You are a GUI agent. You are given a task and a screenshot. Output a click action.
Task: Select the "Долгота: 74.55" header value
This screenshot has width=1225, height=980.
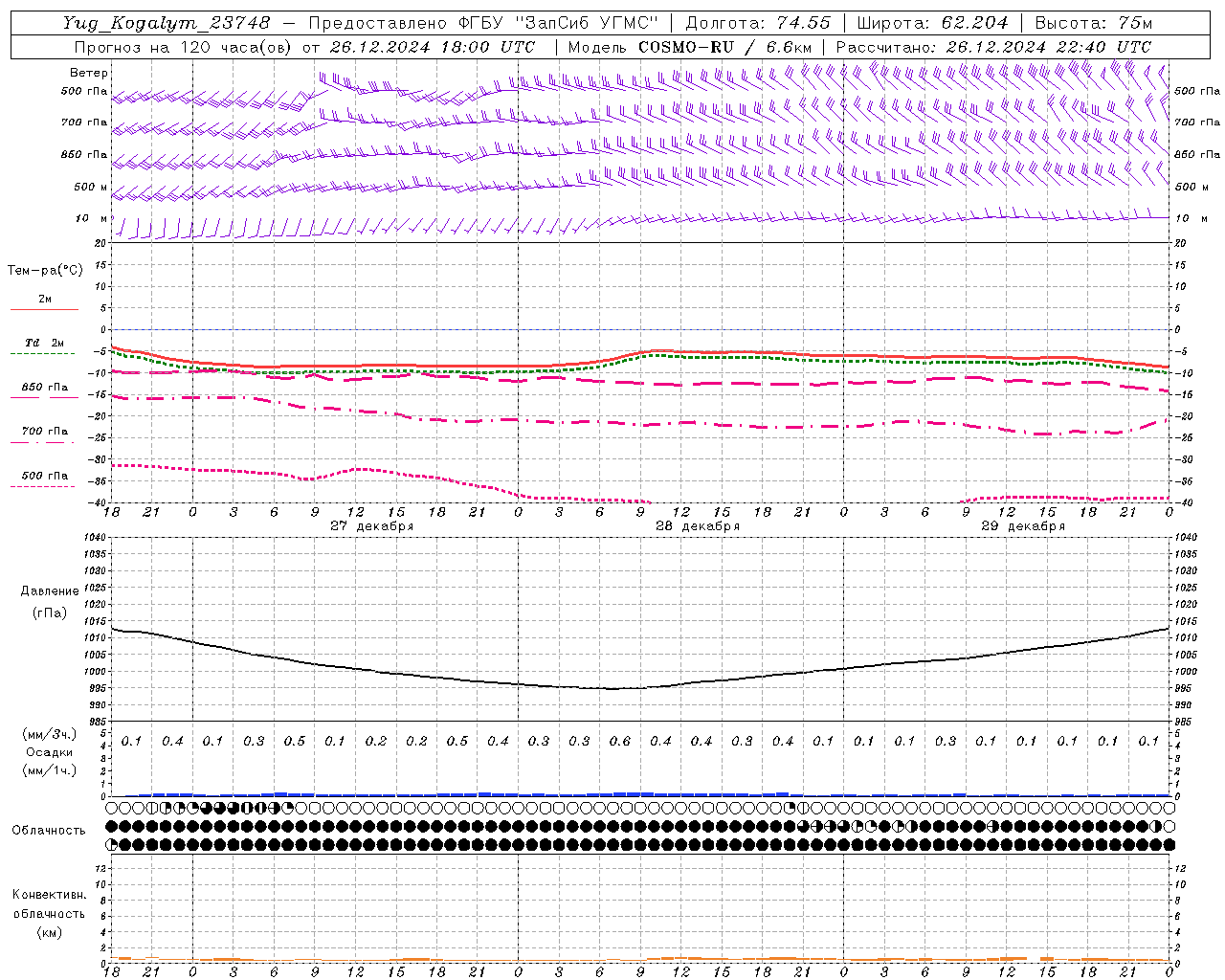tap(758, 23)
